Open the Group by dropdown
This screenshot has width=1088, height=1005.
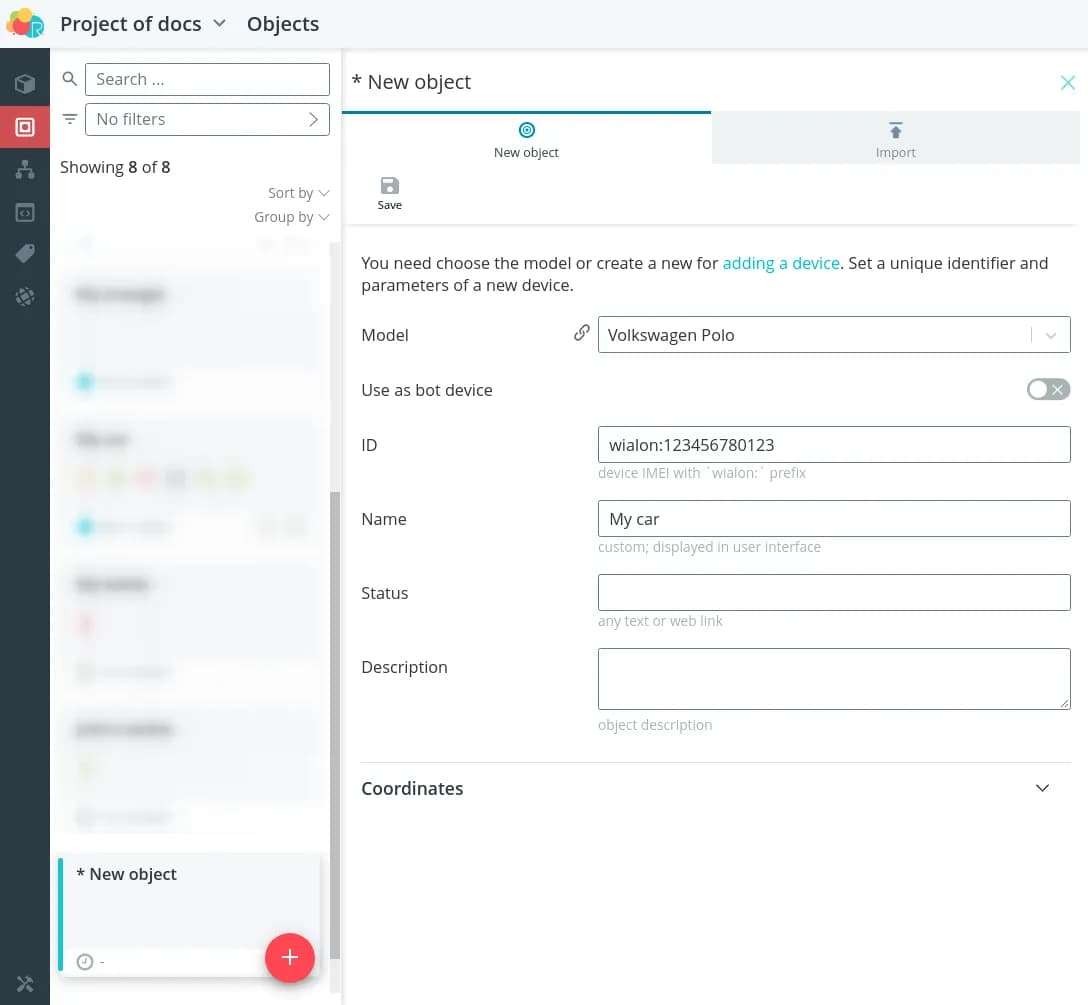291,217
